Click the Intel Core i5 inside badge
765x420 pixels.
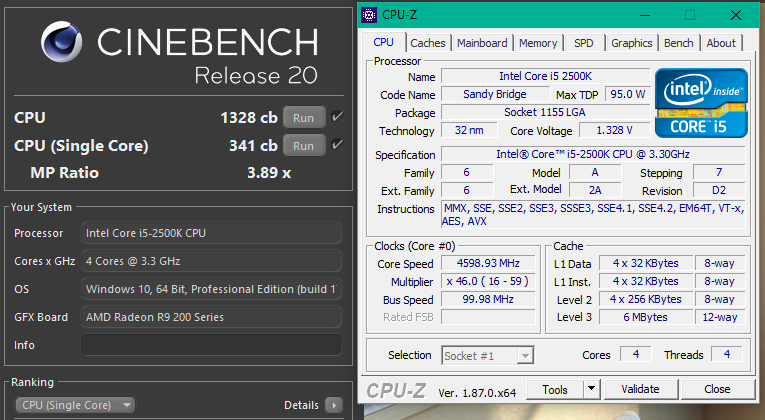click(701, 103)
